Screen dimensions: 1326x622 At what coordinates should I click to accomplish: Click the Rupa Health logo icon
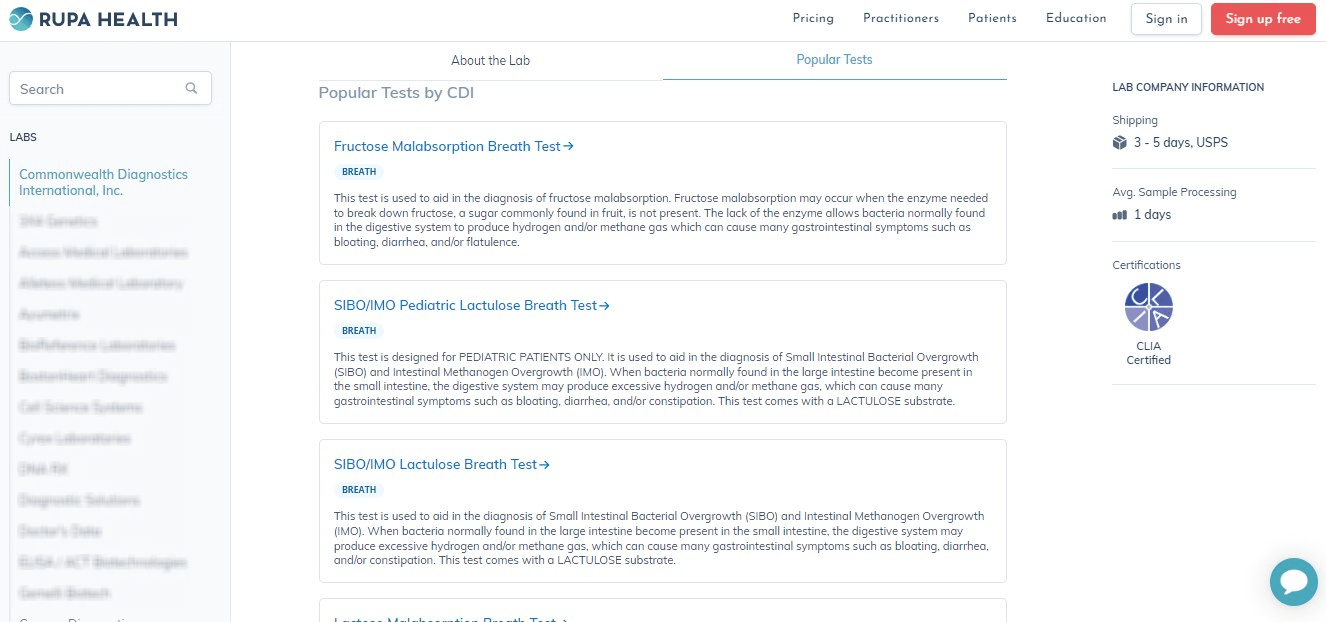coord(19,18)
